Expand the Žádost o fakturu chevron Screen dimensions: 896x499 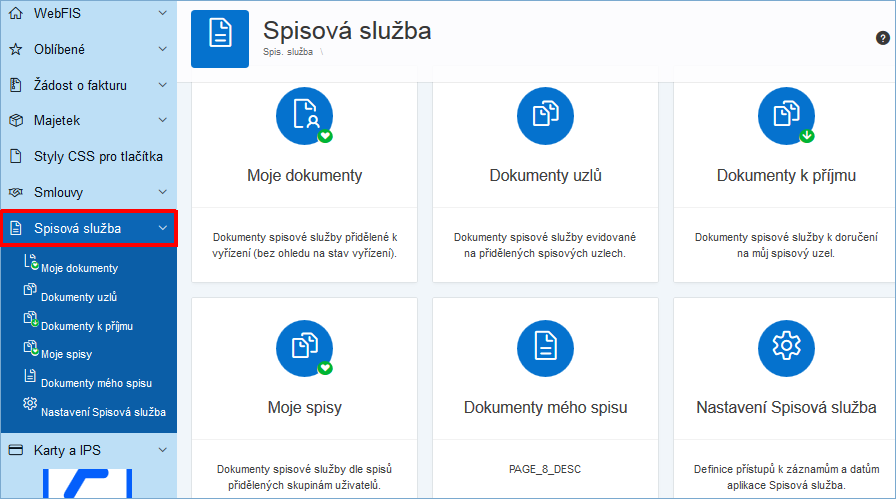(x=162, y=85)
